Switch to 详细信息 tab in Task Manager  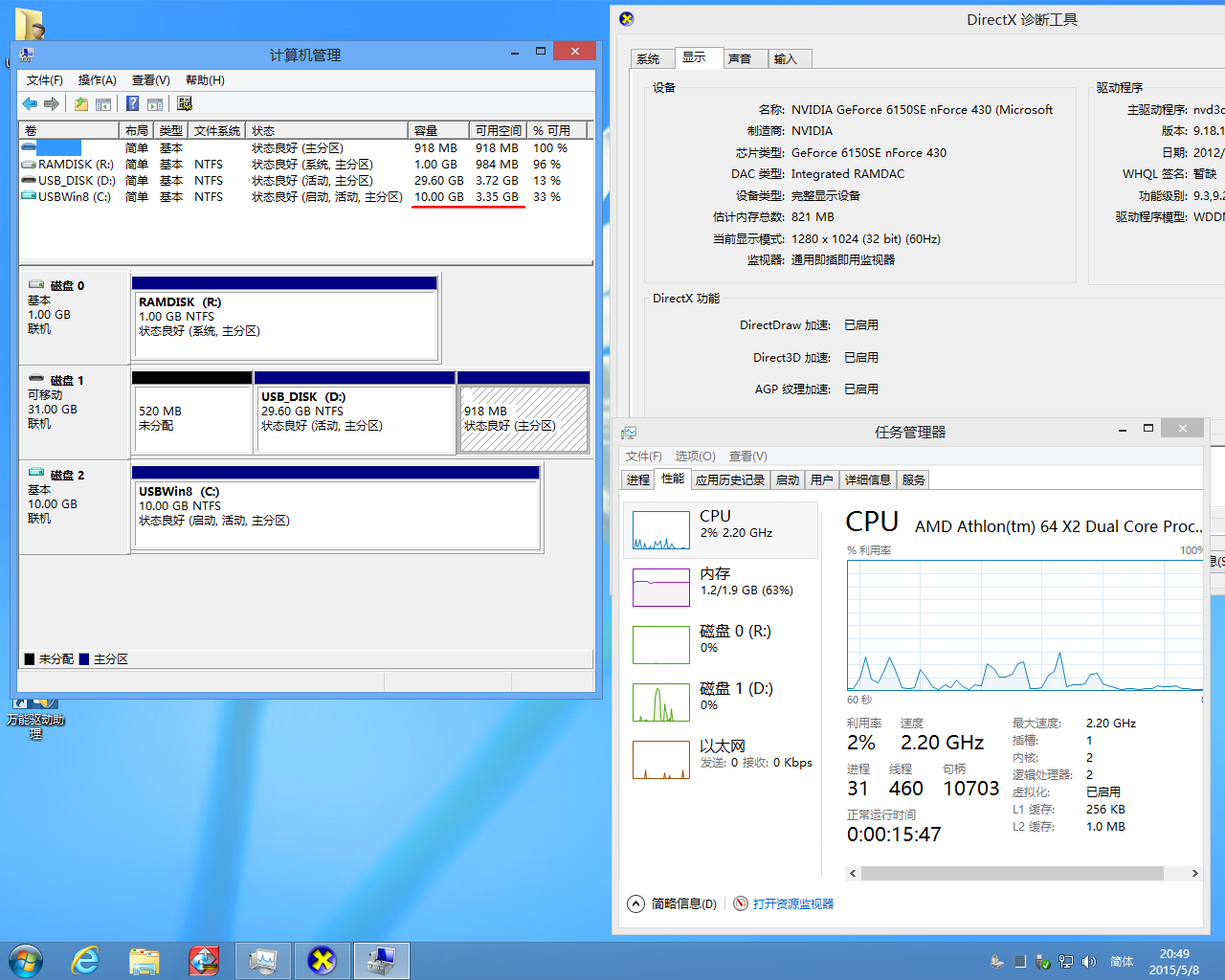pos(868,480)
